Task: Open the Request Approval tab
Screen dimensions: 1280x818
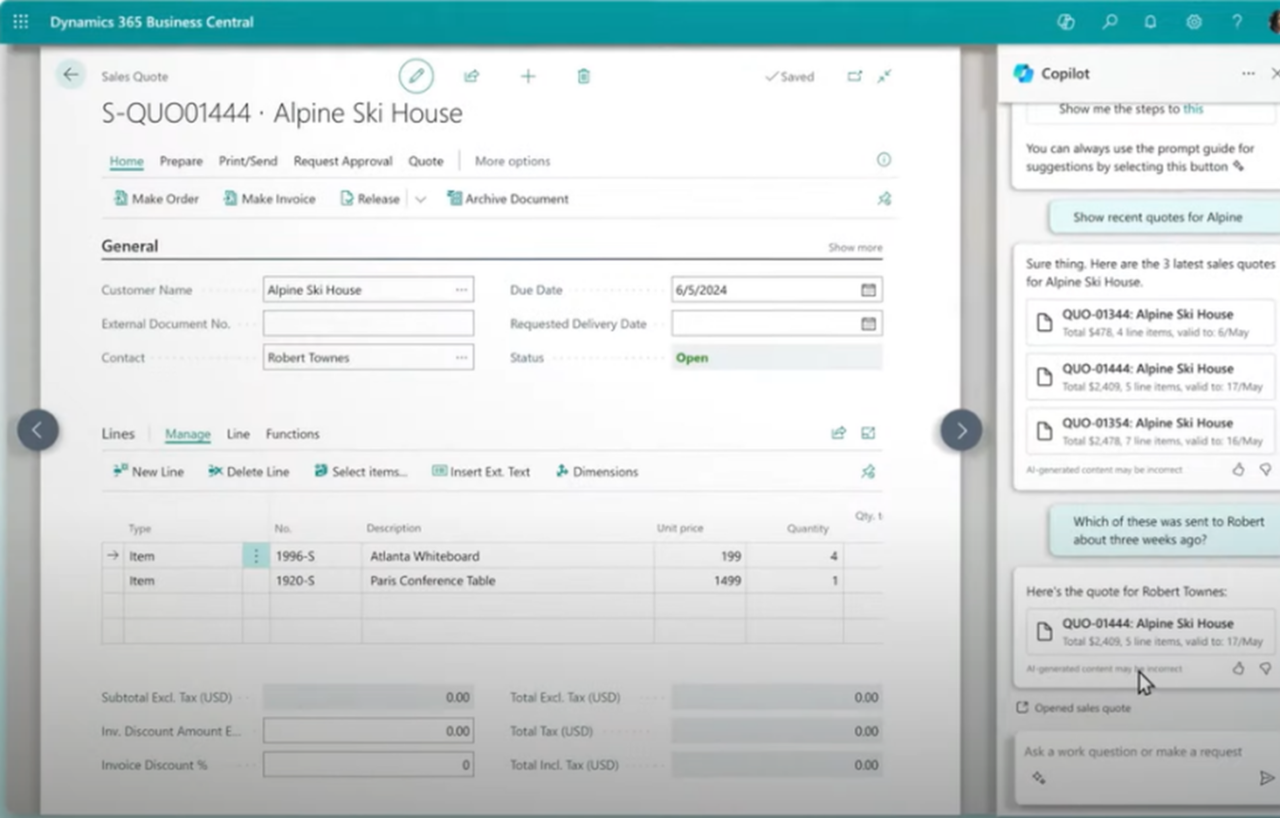Action: click(343, 161)
